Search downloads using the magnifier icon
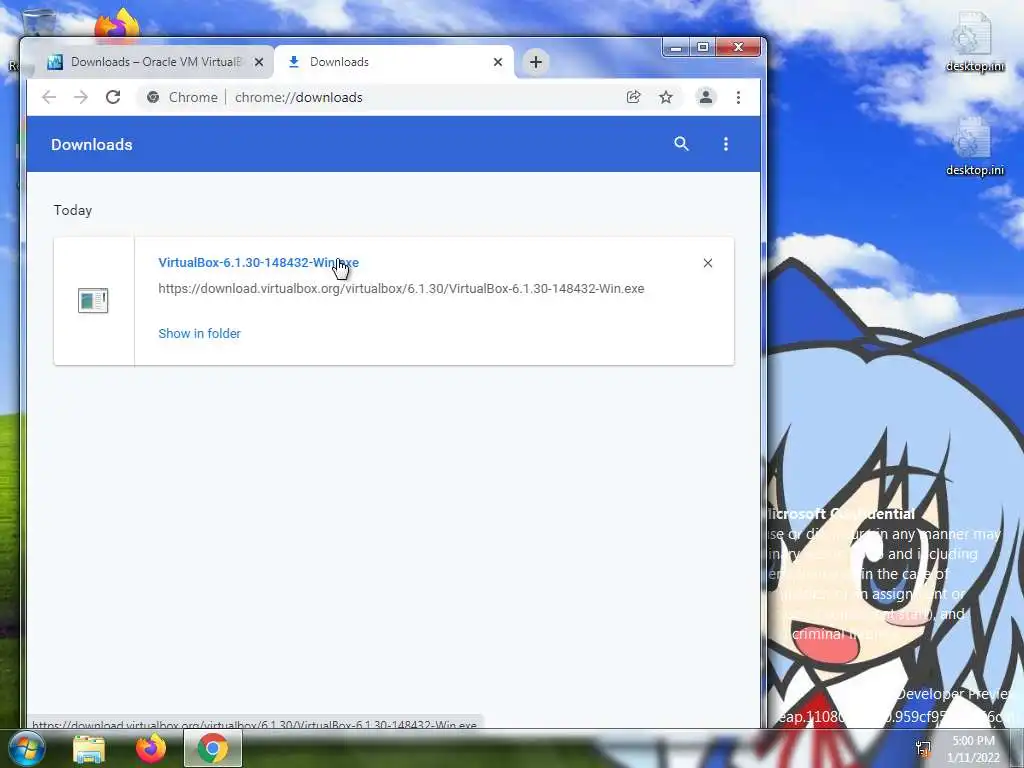 click(x=681, y=144)
